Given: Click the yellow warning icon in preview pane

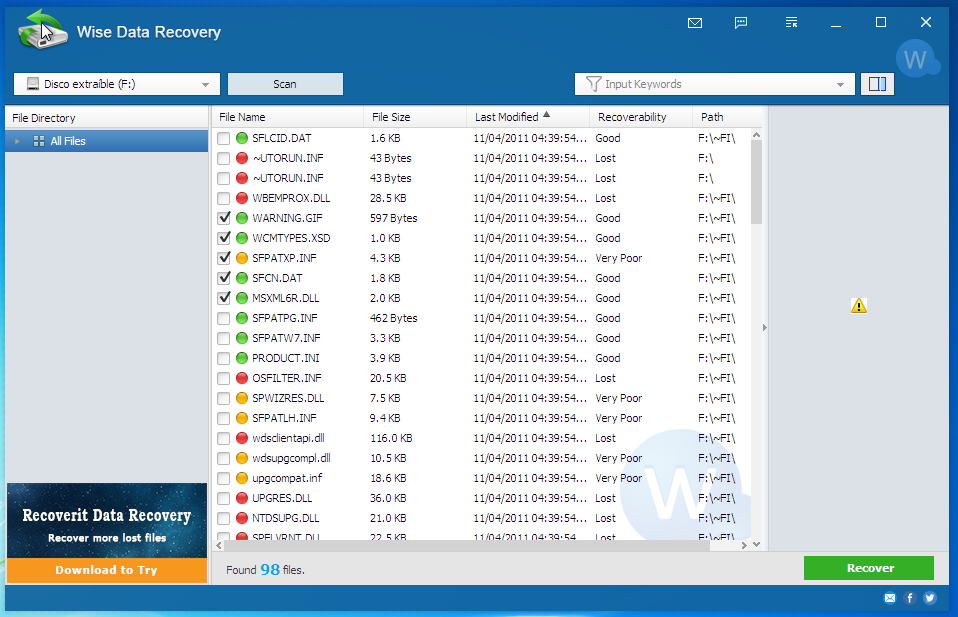Looking at the screenshot, I should coord(858,306).
